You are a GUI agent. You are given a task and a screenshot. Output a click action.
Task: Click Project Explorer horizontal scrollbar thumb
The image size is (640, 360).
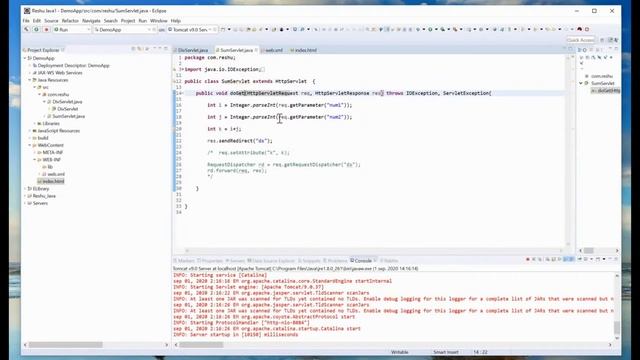65,345
